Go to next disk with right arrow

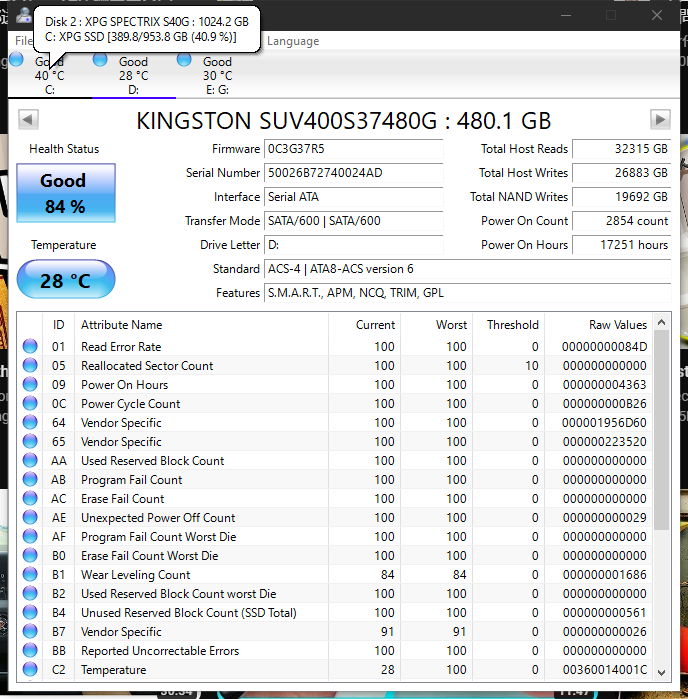coord(660,119)
